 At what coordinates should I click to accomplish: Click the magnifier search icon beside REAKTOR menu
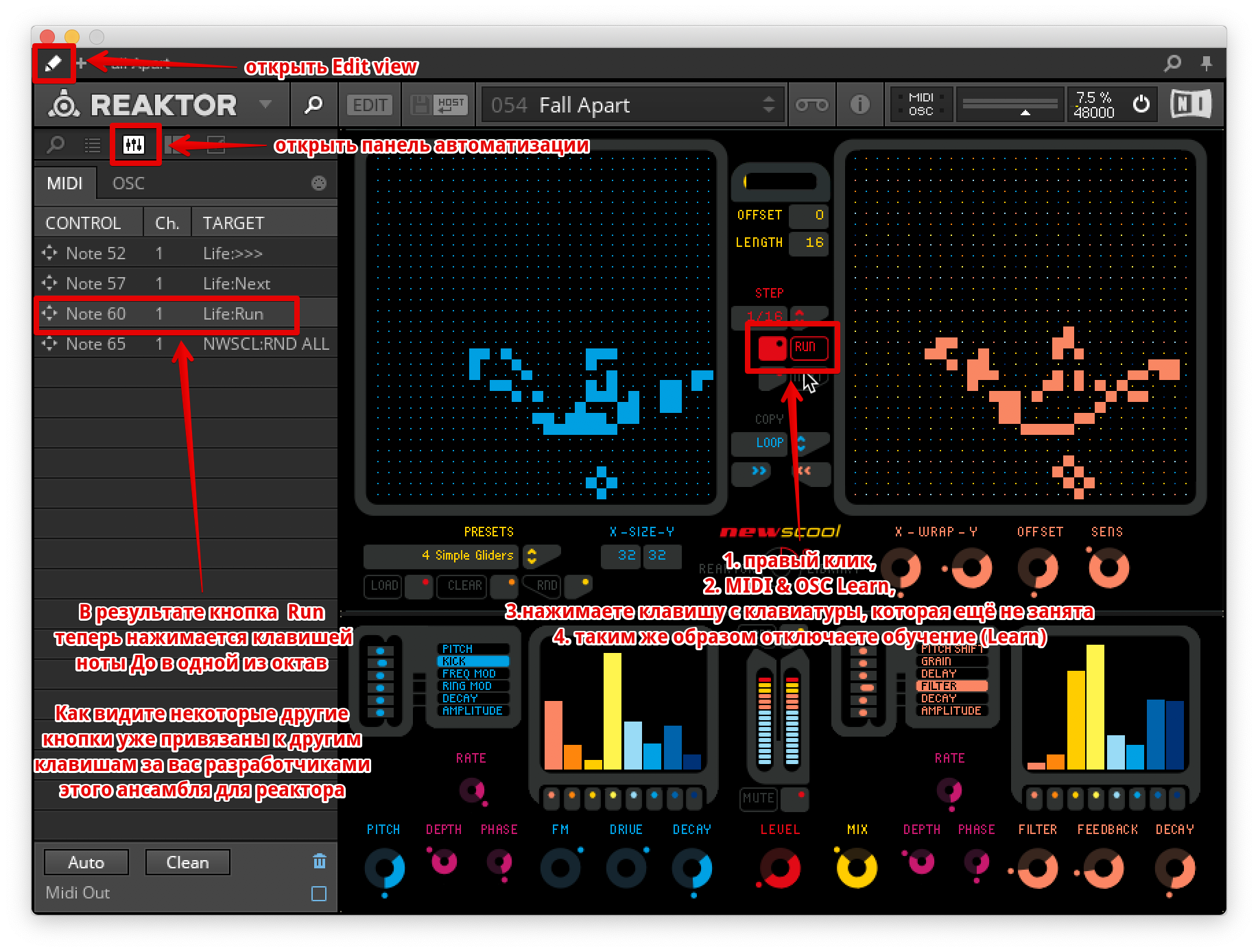(313, 105)
